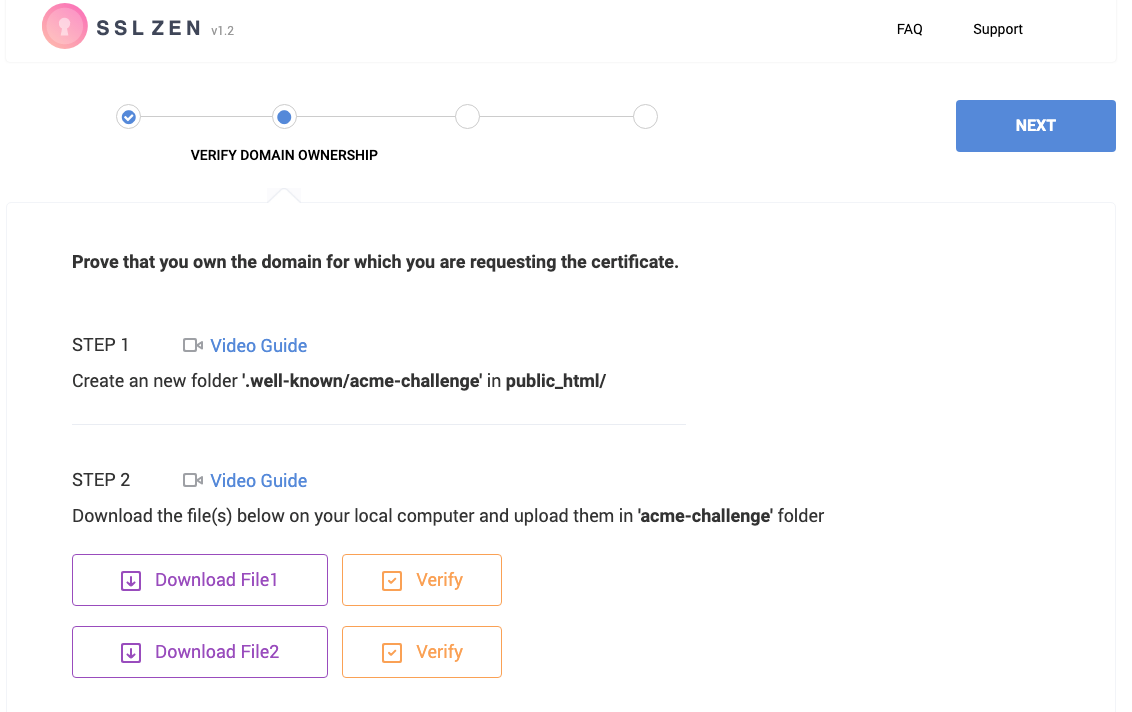Open the Support page
1132x712 pixels.
click(x=998, y=29)
